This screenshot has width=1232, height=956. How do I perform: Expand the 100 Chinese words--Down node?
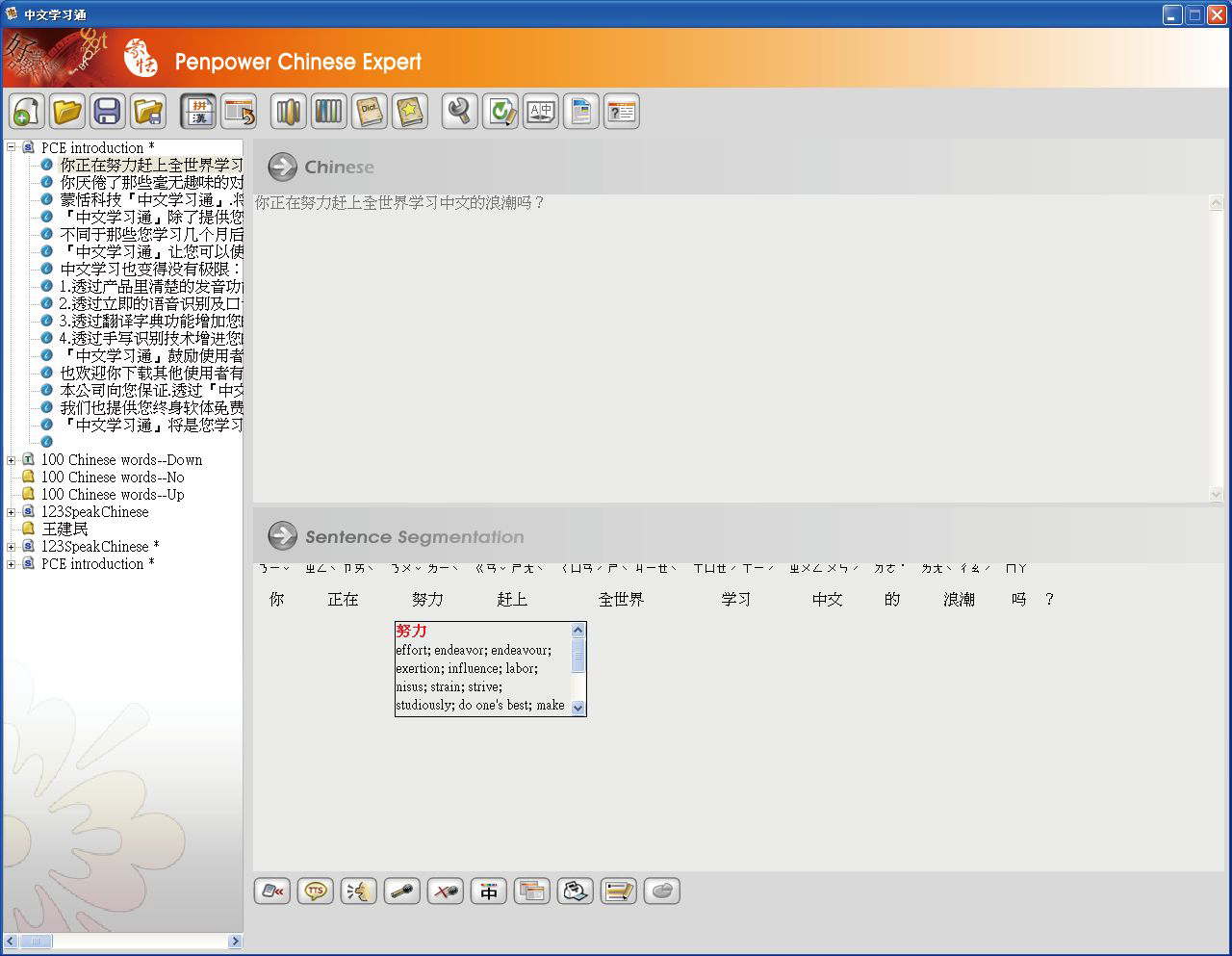pos(12,459)
